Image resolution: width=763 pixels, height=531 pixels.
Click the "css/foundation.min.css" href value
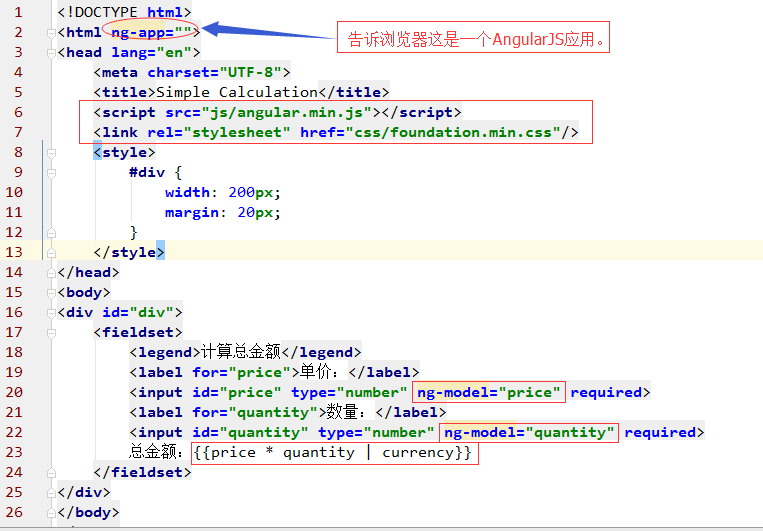point(453,132)
